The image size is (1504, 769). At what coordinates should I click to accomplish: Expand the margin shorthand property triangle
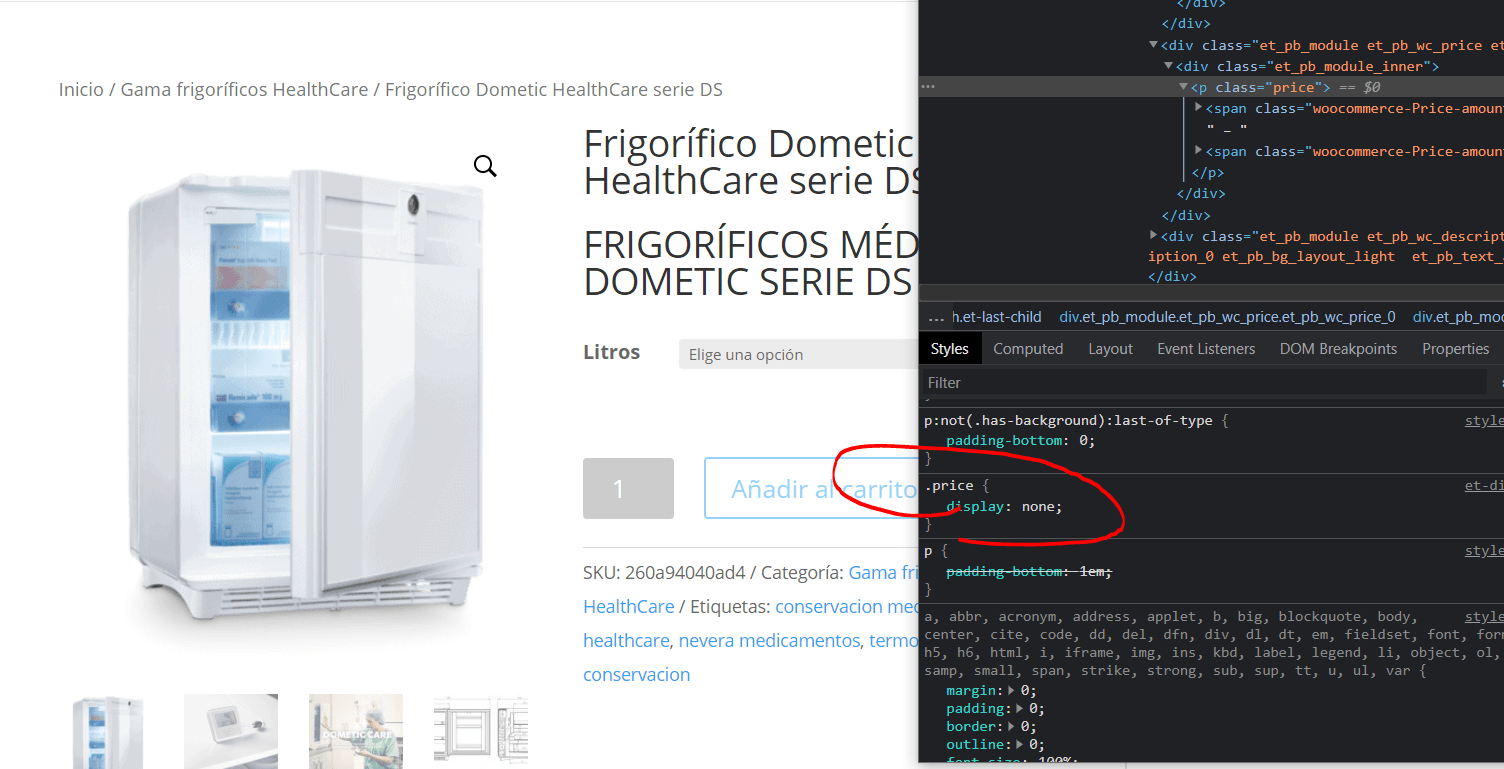[1012, 690]
